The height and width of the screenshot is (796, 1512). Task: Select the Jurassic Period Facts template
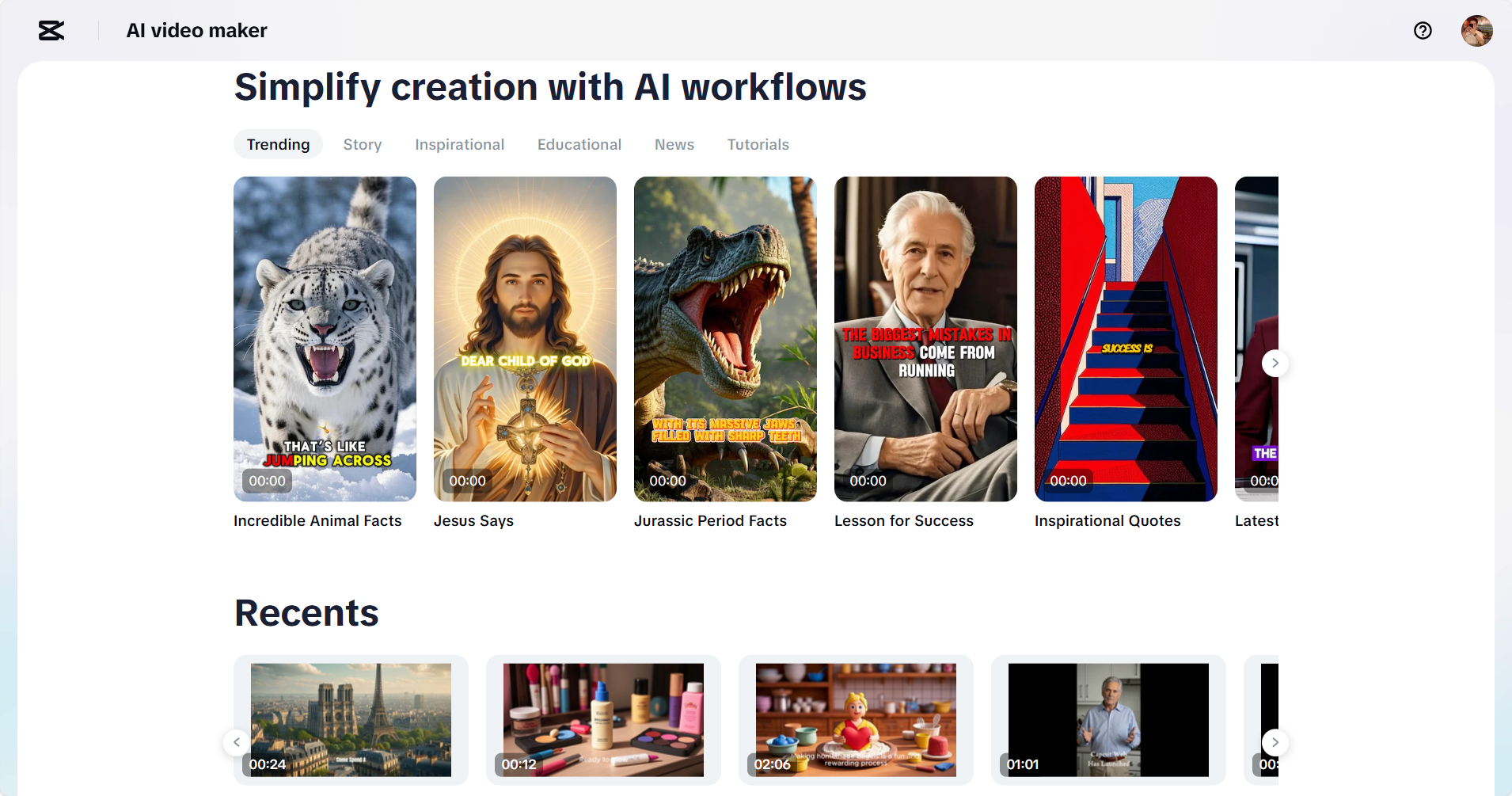click(725, 338)
